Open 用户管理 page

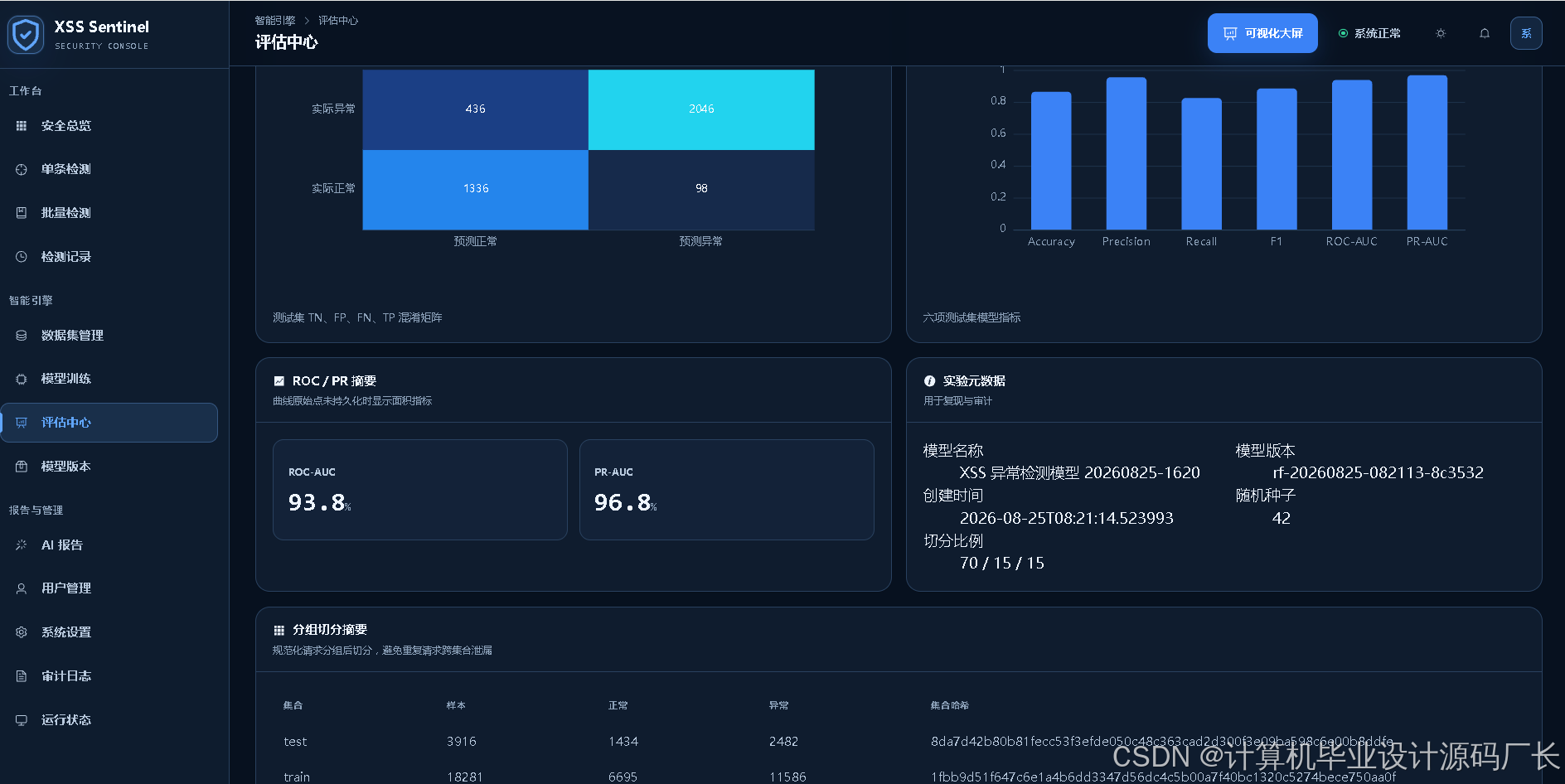109,588
